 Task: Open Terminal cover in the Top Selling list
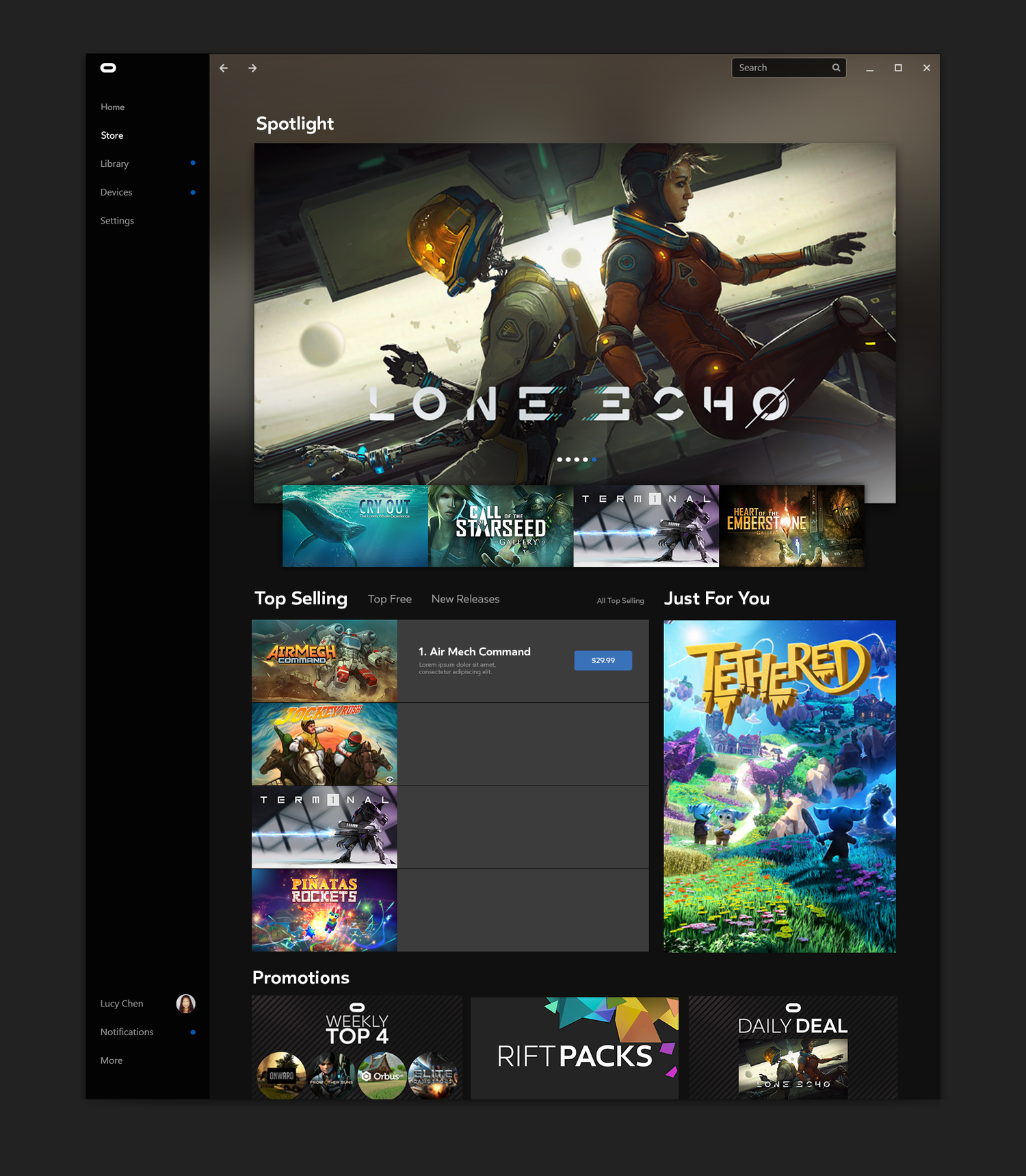(x=324, y=827)
